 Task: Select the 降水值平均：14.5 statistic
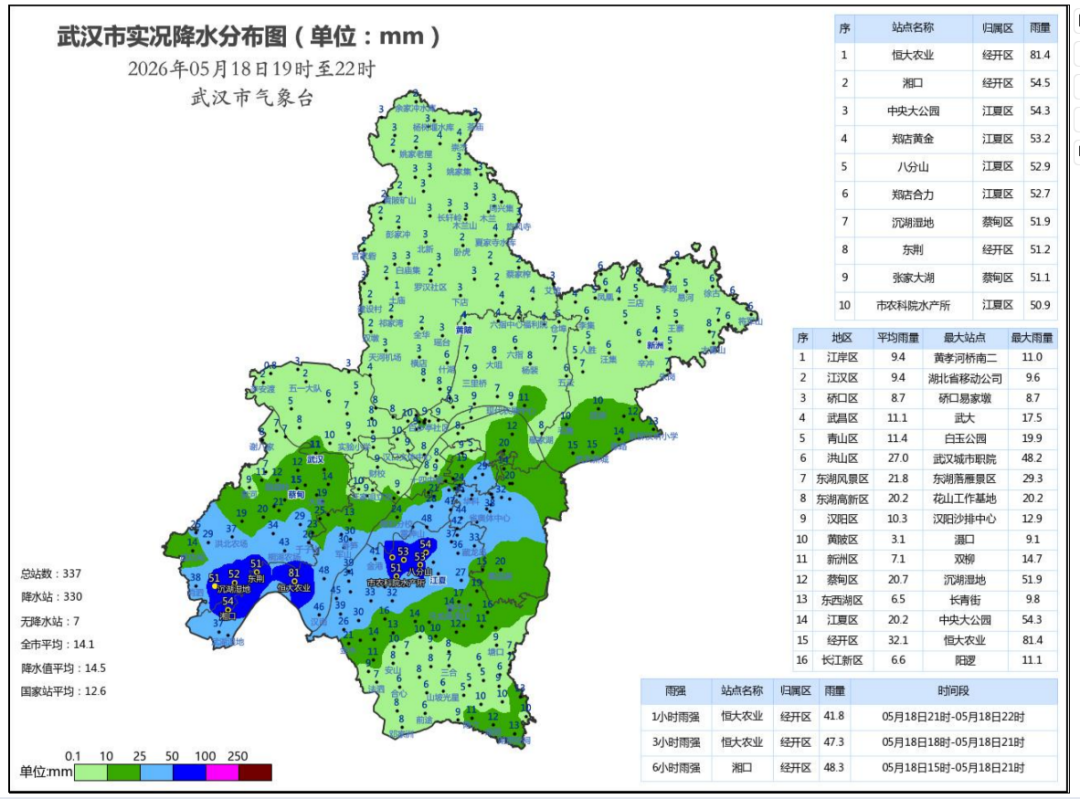[63, 668]
